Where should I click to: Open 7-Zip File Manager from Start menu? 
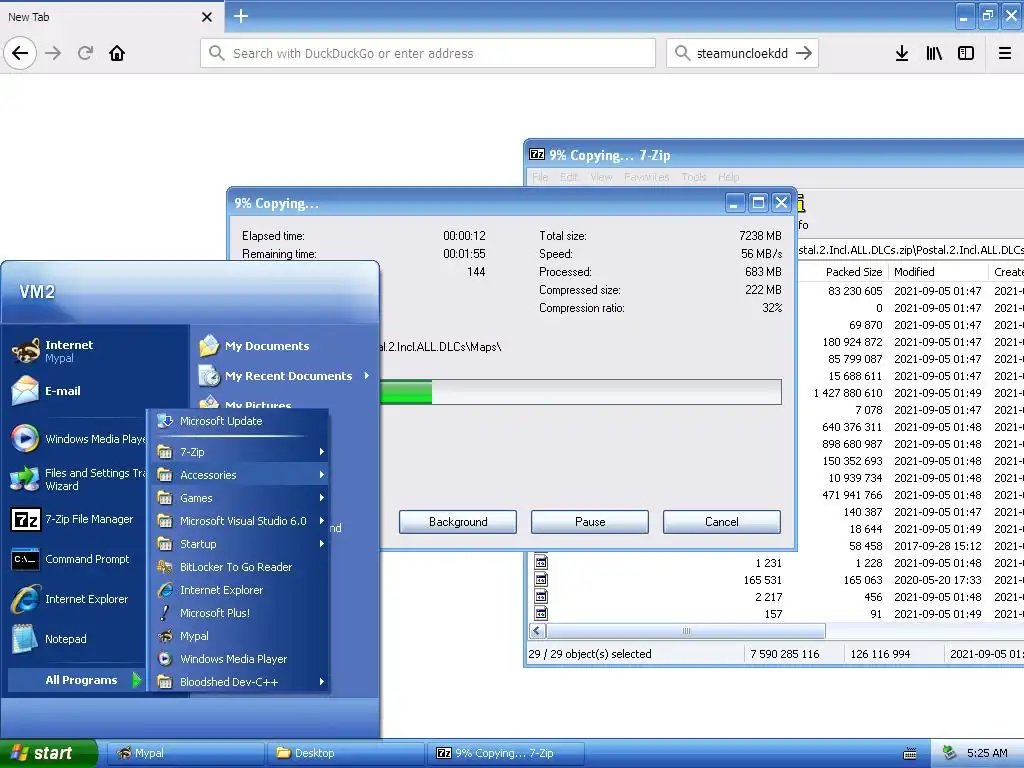tap(78, 519)
